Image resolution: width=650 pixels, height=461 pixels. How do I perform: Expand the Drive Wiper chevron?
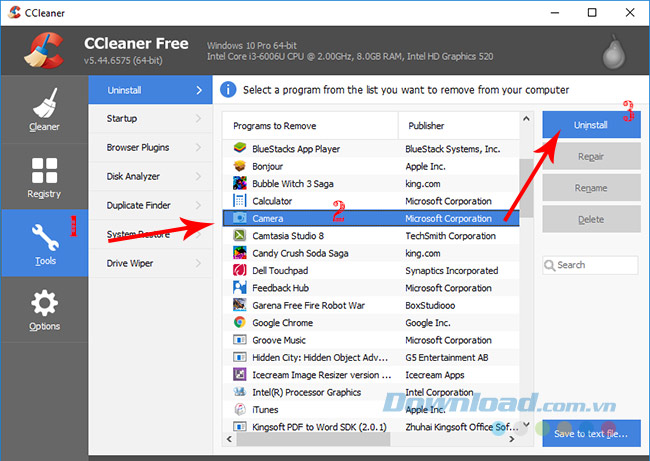198,263
